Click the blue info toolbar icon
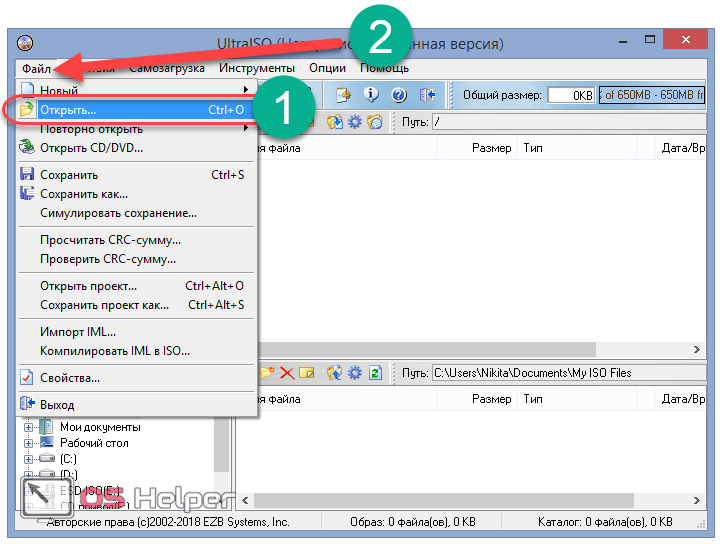Viewport: 722px width, 544px height. pyautogui.click(x=371, y=94)
